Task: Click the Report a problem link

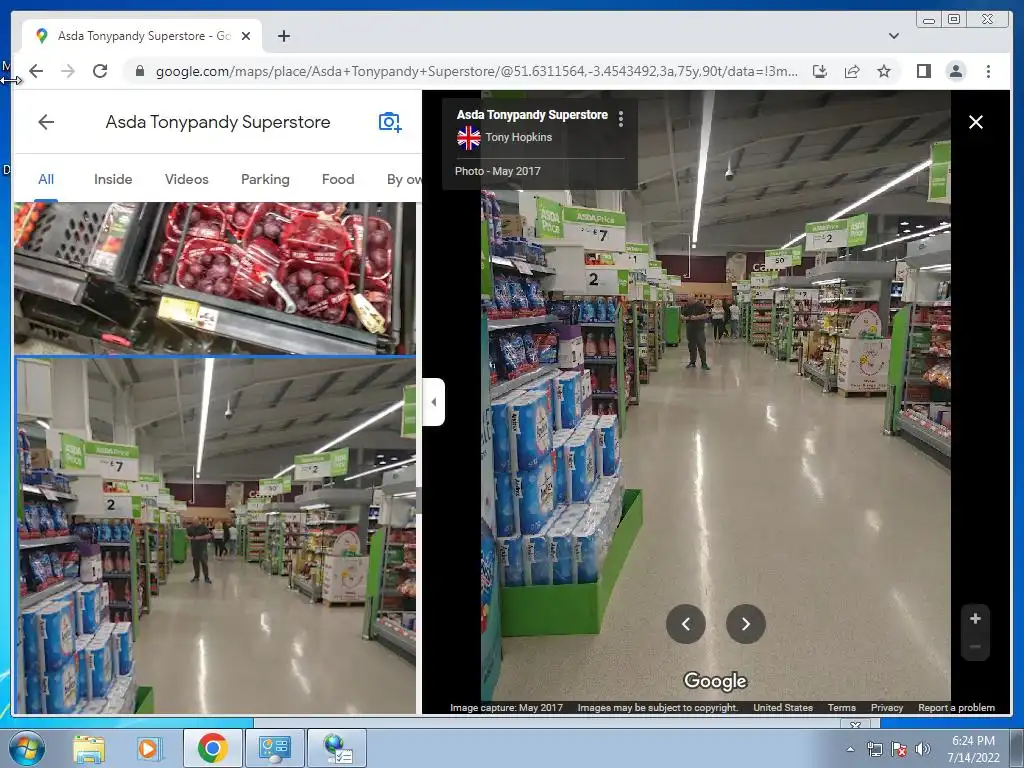Action: tap(956, 707)
